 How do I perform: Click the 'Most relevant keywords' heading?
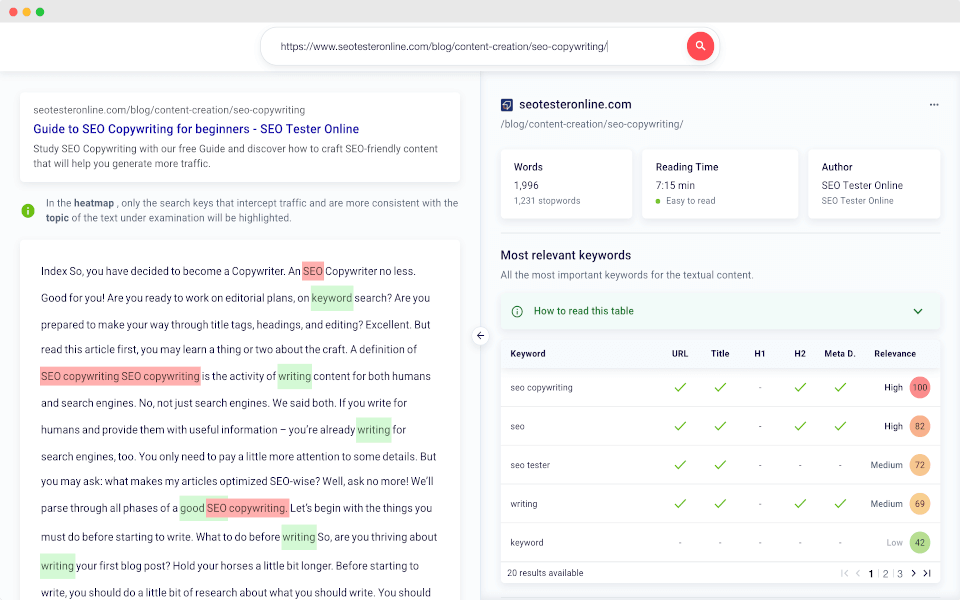tap(566, 255)
